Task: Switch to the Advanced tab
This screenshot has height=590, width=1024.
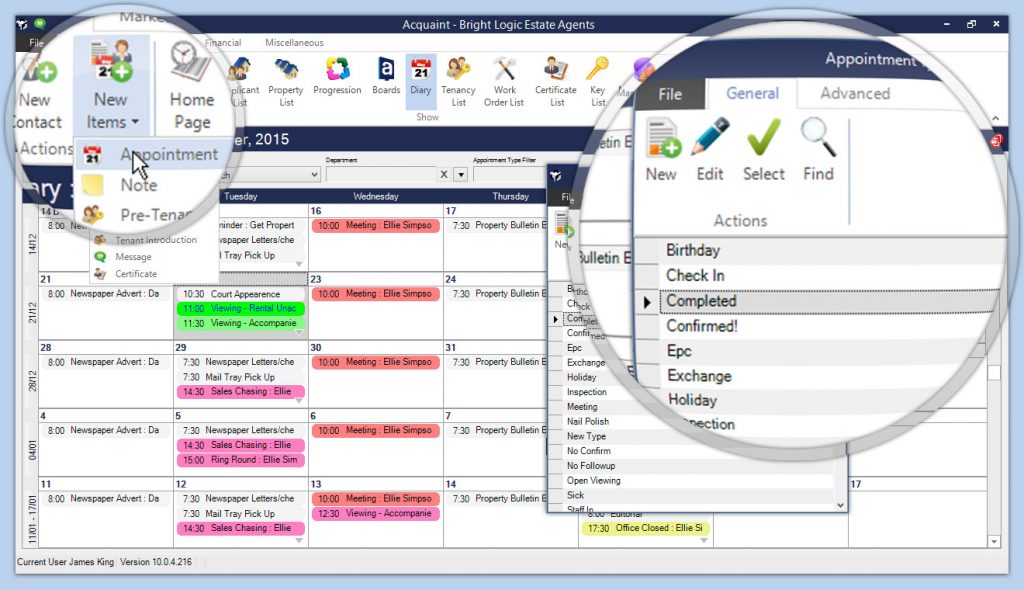Action: click(x=854, y=93)
